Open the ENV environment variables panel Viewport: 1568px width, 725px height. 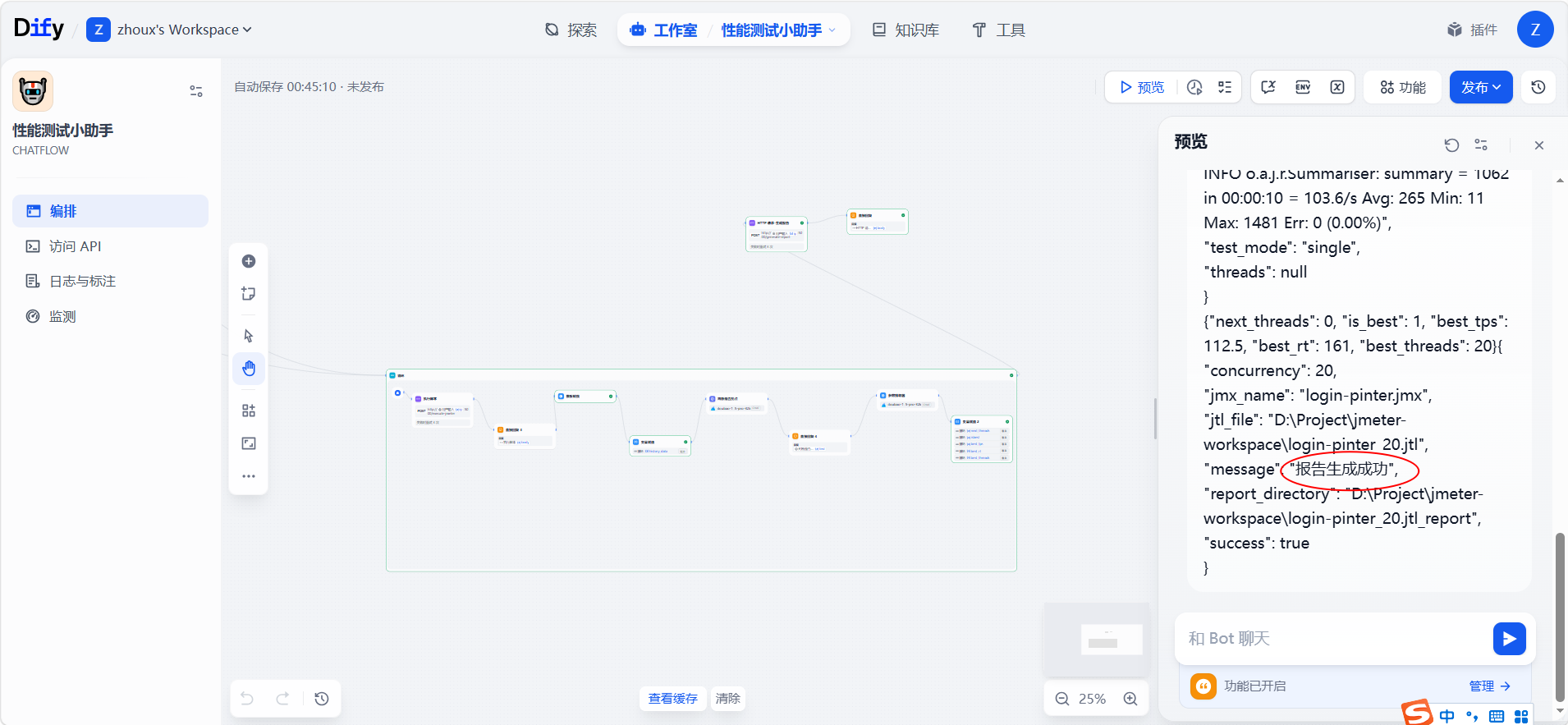(x=1303, y=87)
